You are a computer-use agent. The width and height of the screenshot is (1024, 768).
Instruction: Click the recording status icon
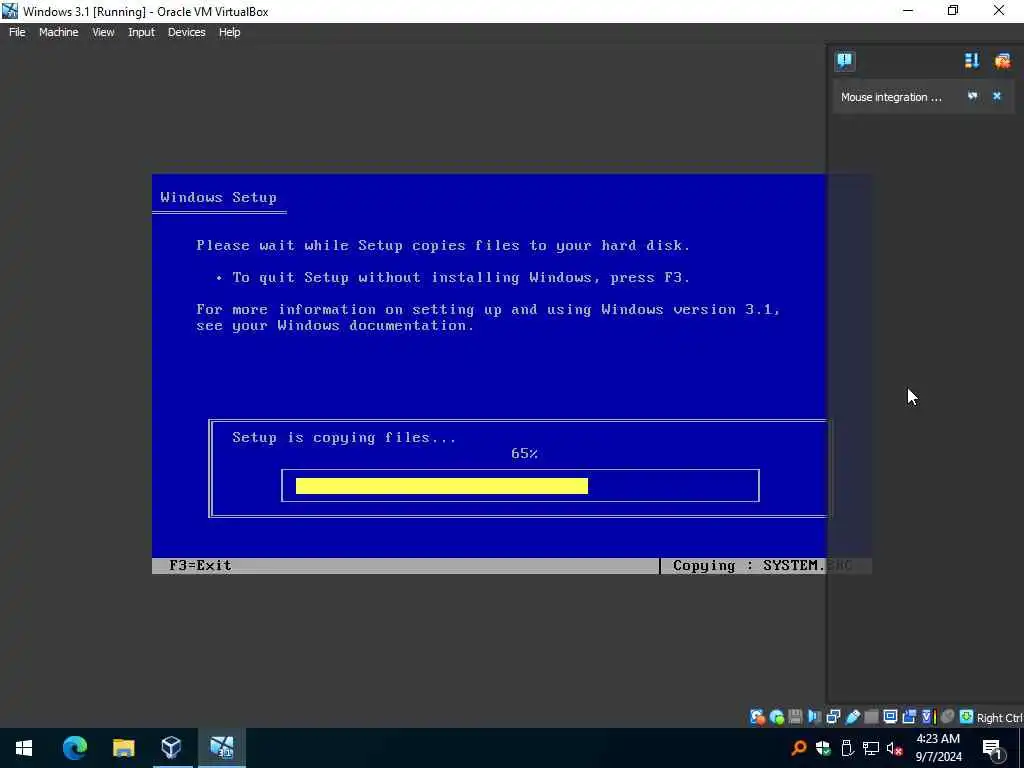909,717
